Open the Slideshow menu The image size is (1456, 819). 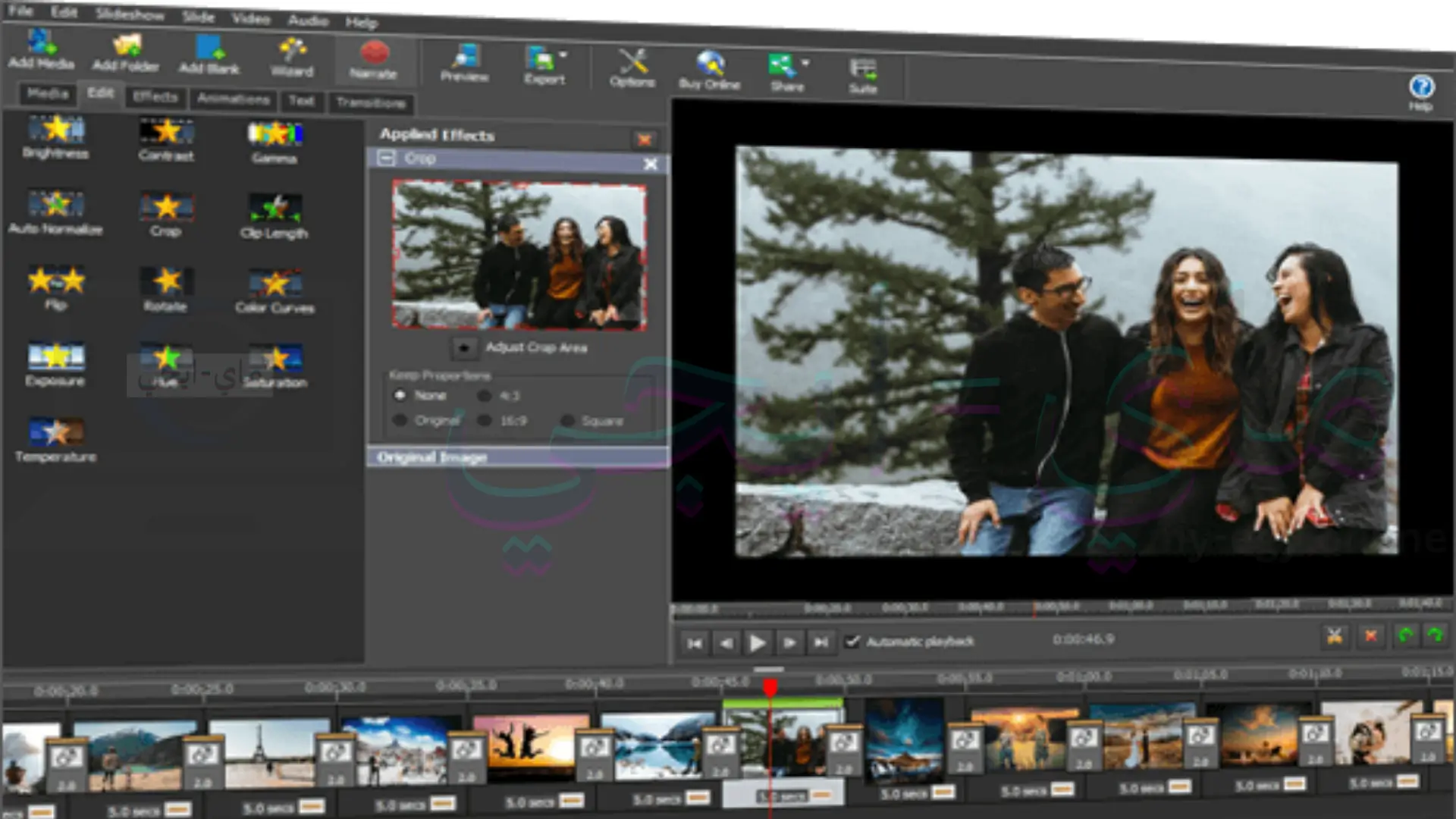(x=130, y=14)
